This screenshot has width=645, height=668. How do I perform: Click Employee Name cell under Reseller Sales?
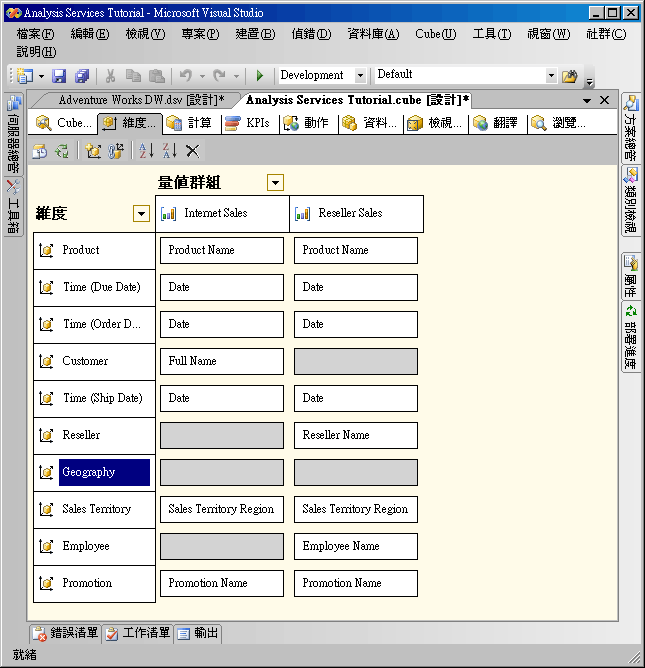pyautogui.click(x=356, y=547)
